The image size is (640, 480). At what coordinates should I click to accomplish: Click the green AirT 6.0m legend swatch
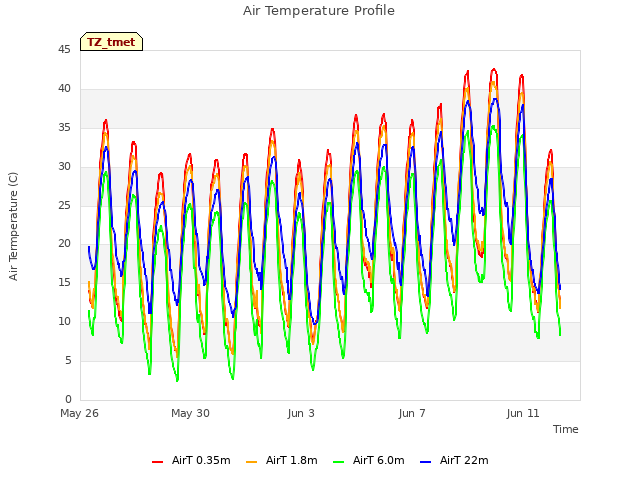[338, 461]
